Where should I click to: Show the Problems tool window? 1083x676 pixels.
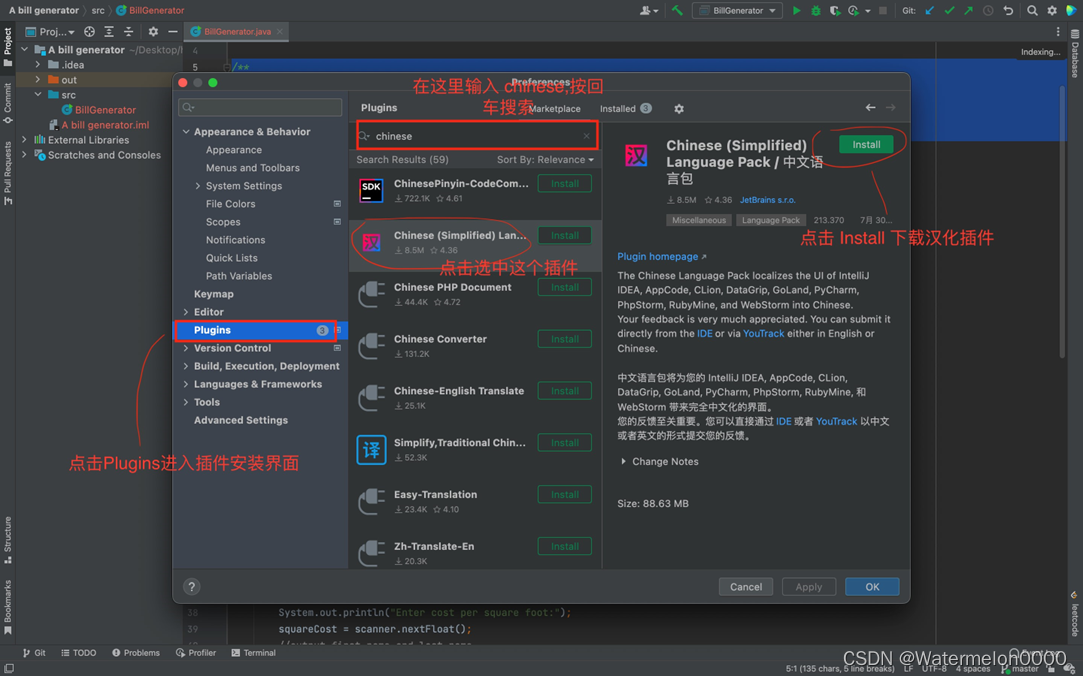point(135,652)
